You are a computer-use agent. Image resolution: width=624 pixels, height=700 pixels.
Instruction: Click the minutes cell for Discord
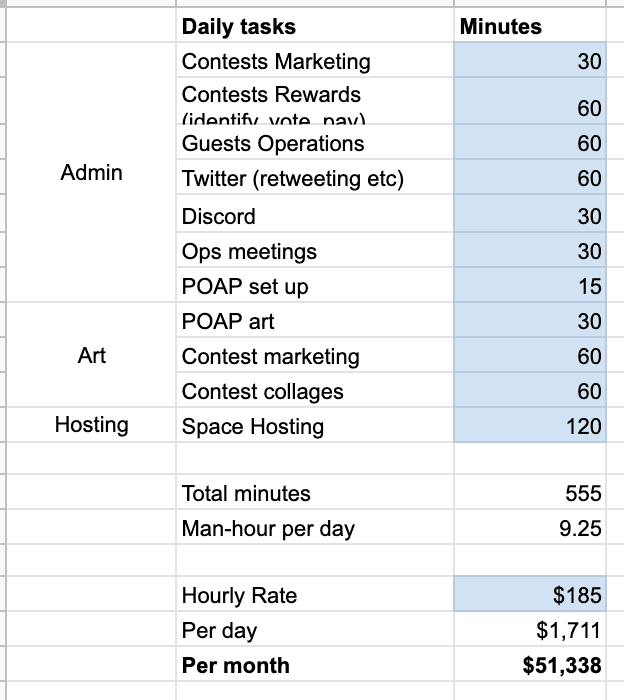point(530,216)
